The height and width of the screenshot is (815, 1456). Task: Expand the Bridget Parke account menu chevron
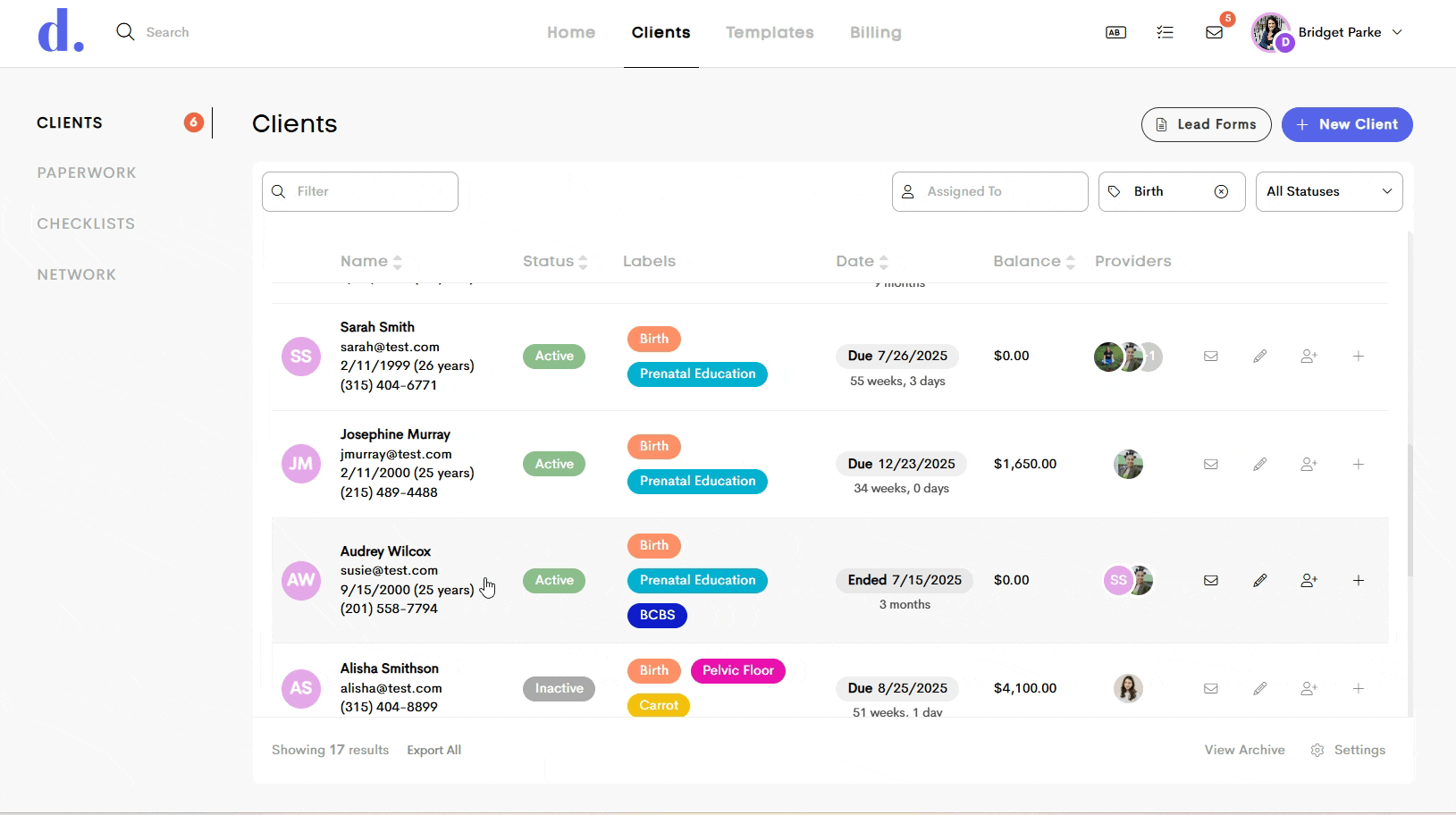(x=1397, y=32)
